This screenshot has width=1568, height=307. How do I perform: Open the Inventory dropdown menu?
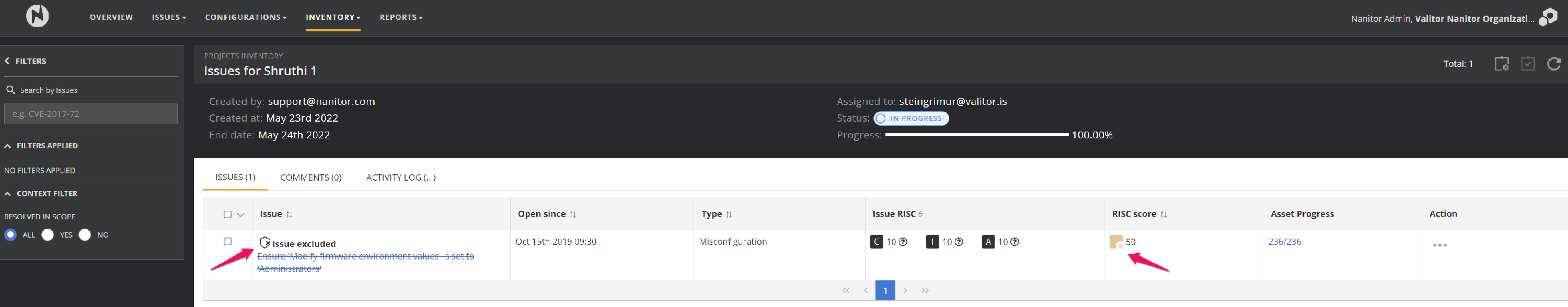(x=332, y=17)
